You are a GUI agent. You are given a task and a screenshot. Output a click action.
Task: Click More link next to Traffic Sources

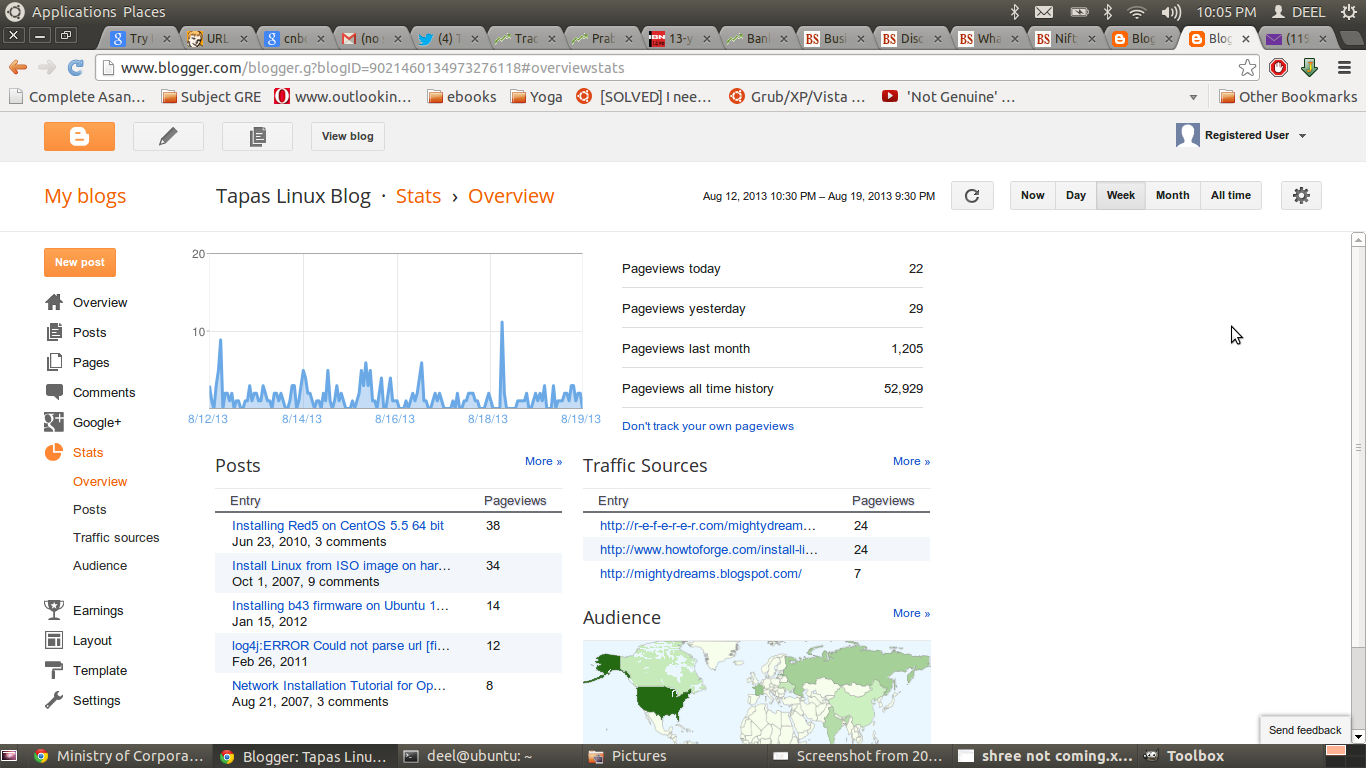coord(912,461)
